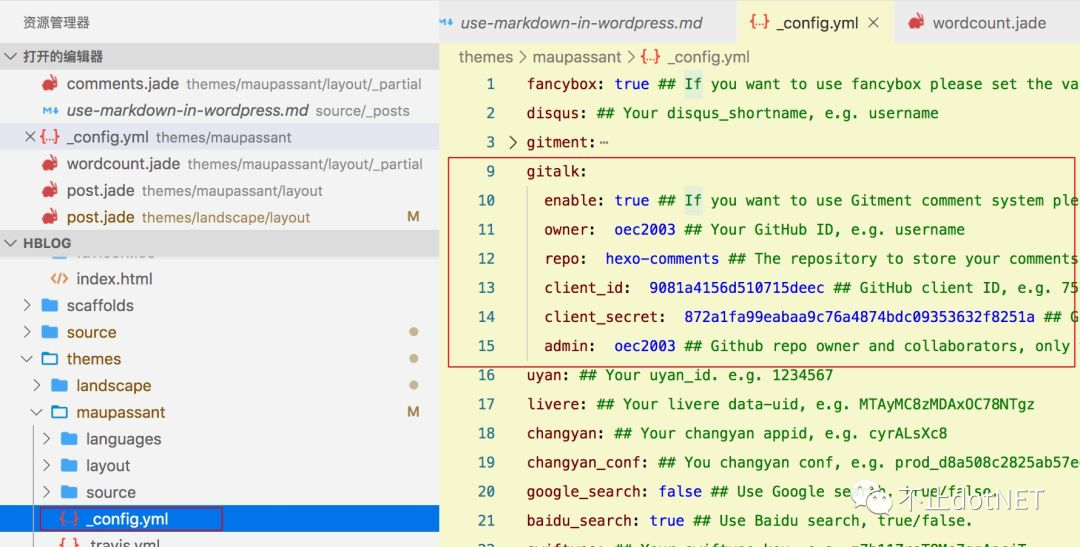
Task: Click the YAML braces icon in breadcrumb
Action: tap(650, 57)
